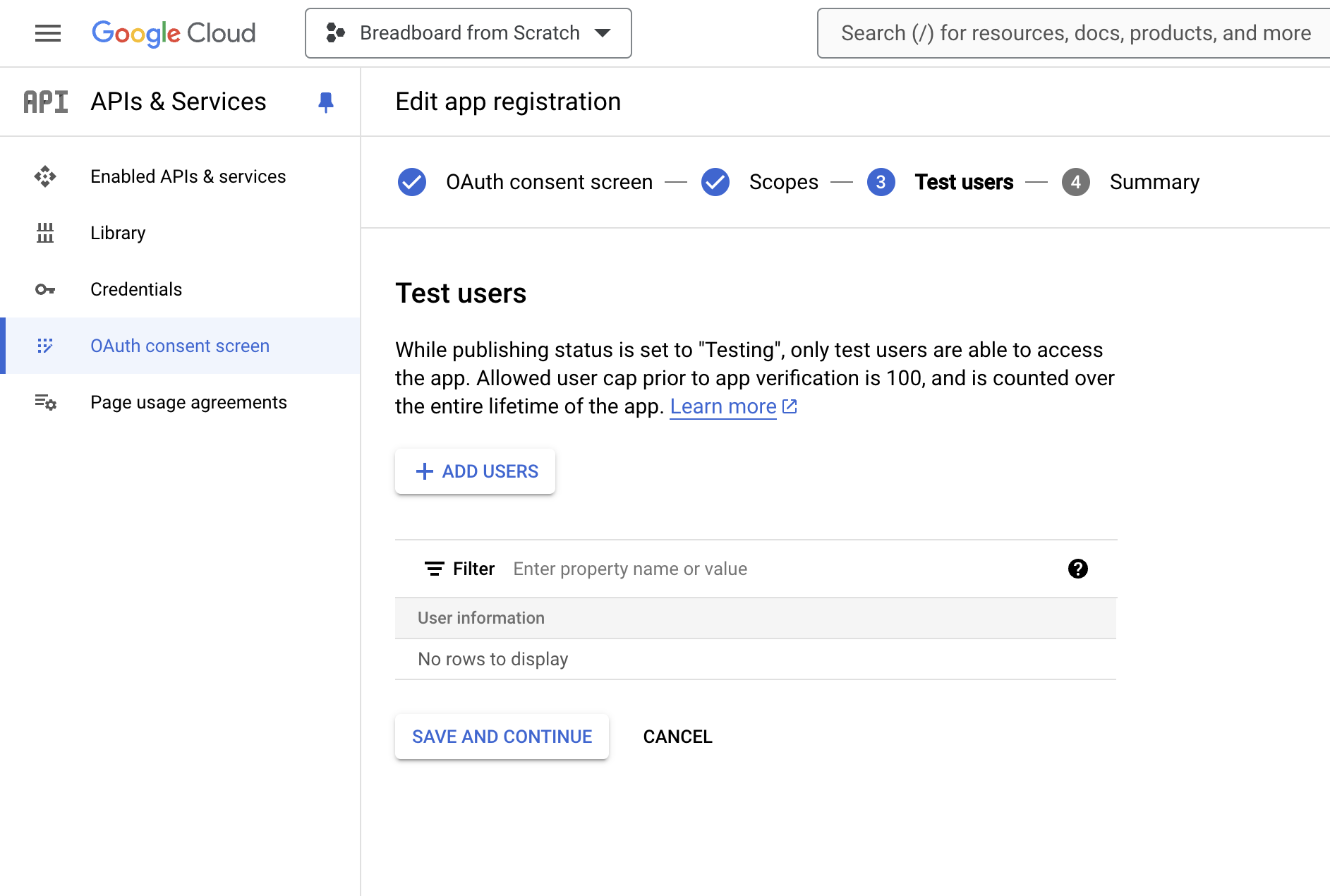This screenshot has height=896, width=1330.
Task: Open Page usage agreements
Action: tap(188, 402)
